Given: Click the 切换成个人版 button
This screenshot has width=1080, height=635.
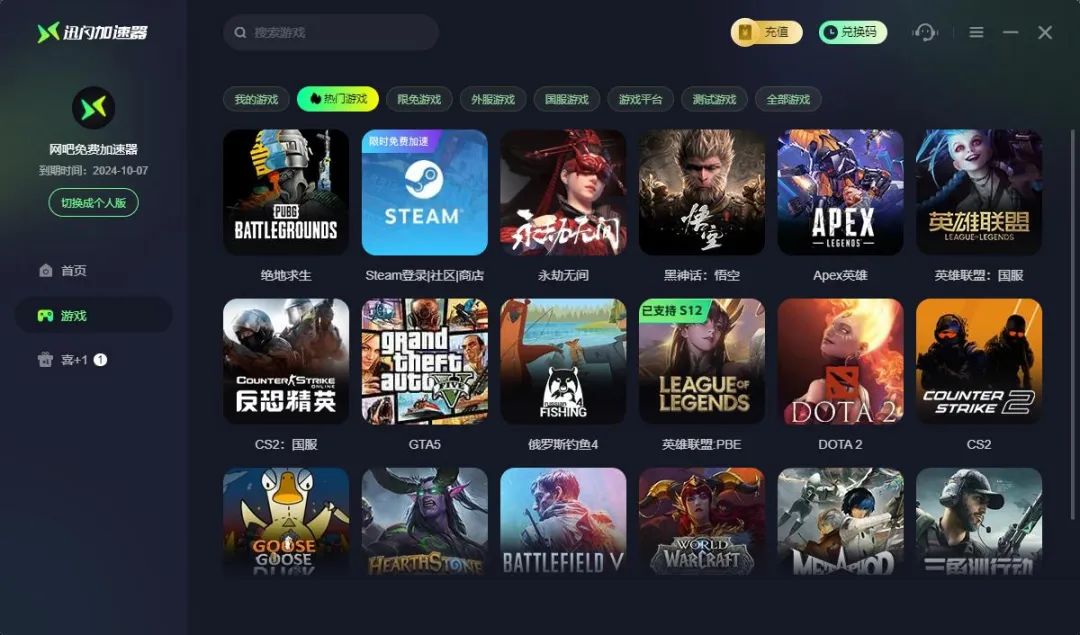Looking at the screenshot, I should tap(94, 202).
